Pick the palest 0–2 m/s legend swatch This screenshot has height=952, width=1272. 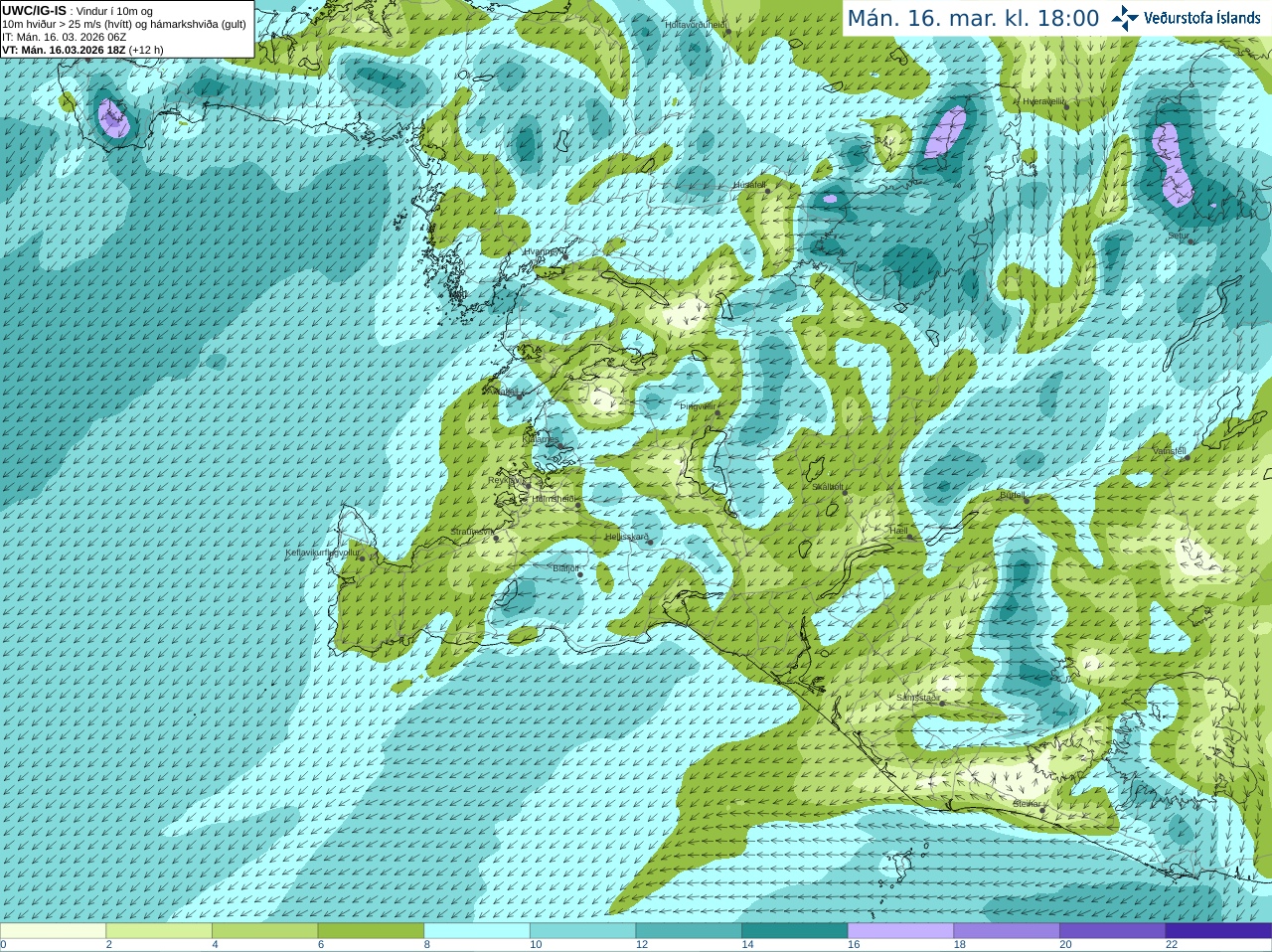53,931
